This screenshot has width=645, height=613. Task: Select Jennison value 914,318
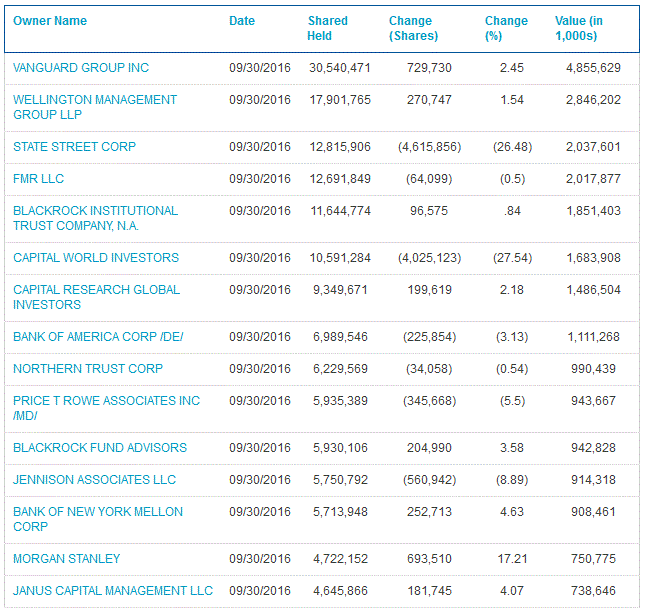coord(593,480)
